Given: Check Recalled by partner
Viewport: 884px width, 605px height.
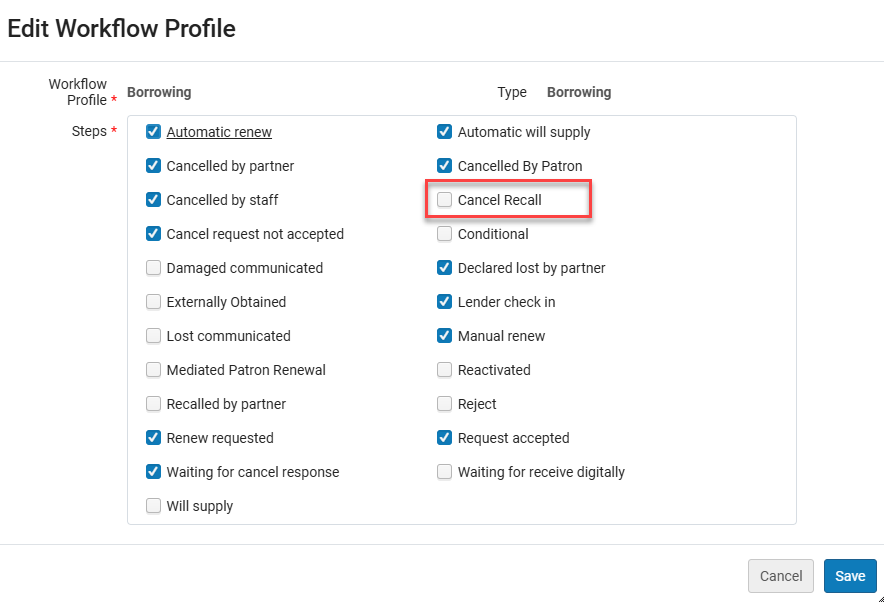Looking at the screenshot, I should 153,404.
